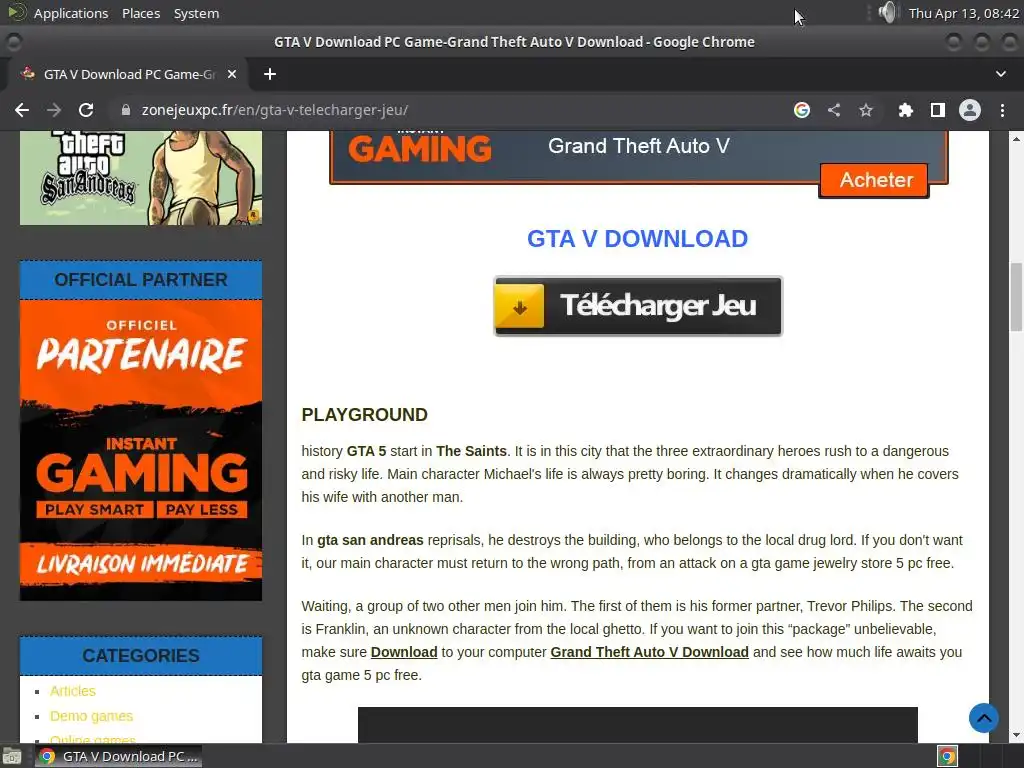Share this page via share icon
1024x768 pixels.
(x=834, y=110)
